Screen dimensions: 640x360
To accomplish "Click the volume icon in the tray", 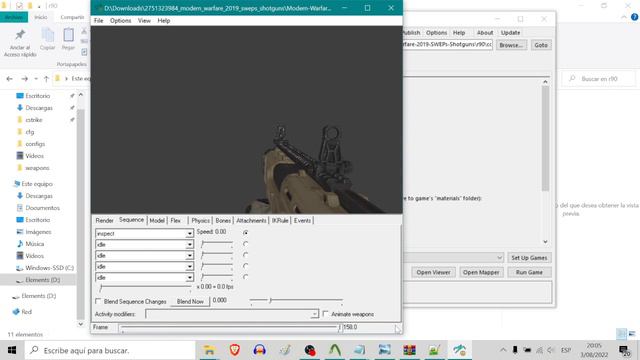I will (x=551, y=350).
